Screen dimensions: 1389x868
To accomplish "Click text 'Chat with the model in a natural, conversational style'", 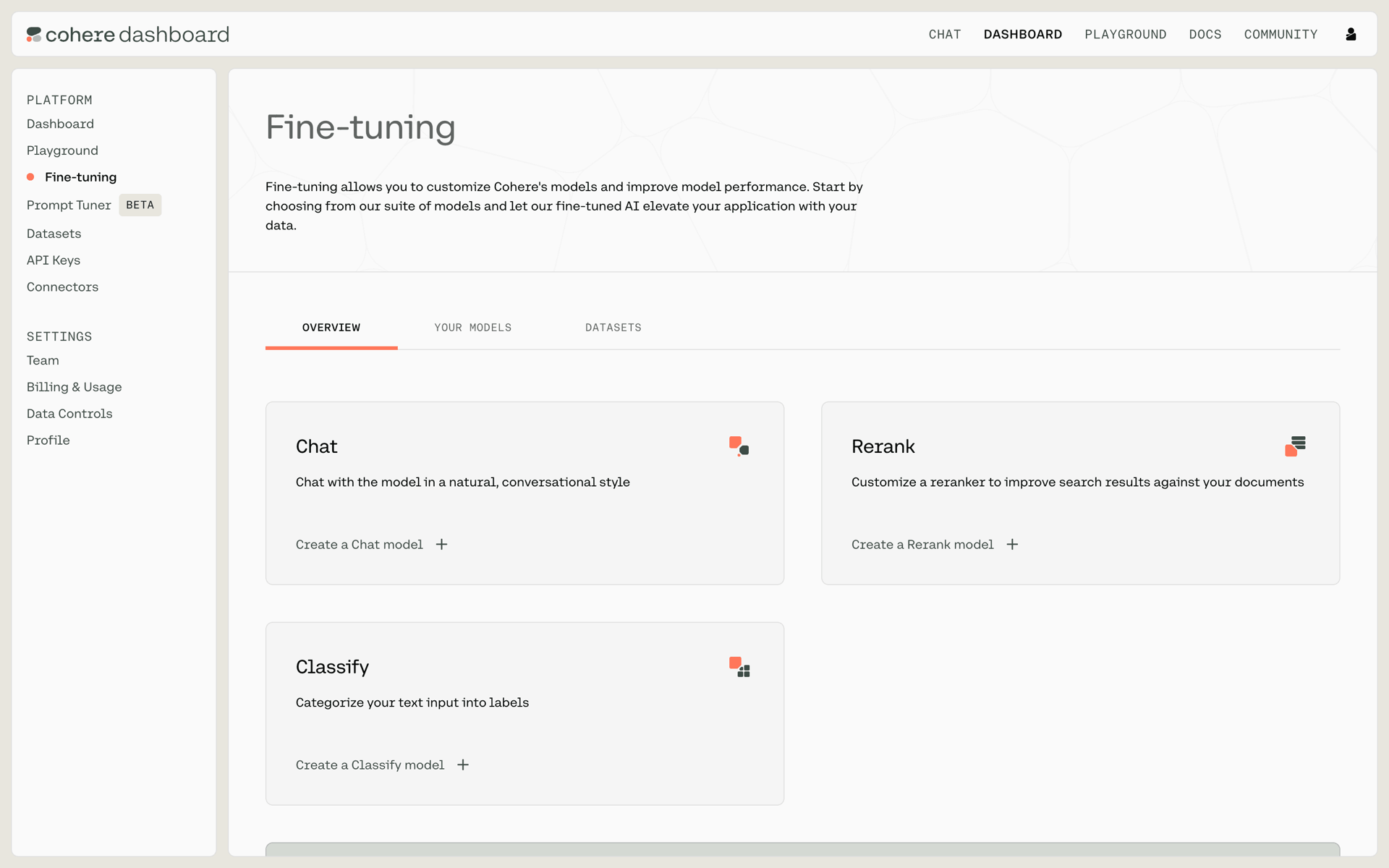I will tap(463, 482).
